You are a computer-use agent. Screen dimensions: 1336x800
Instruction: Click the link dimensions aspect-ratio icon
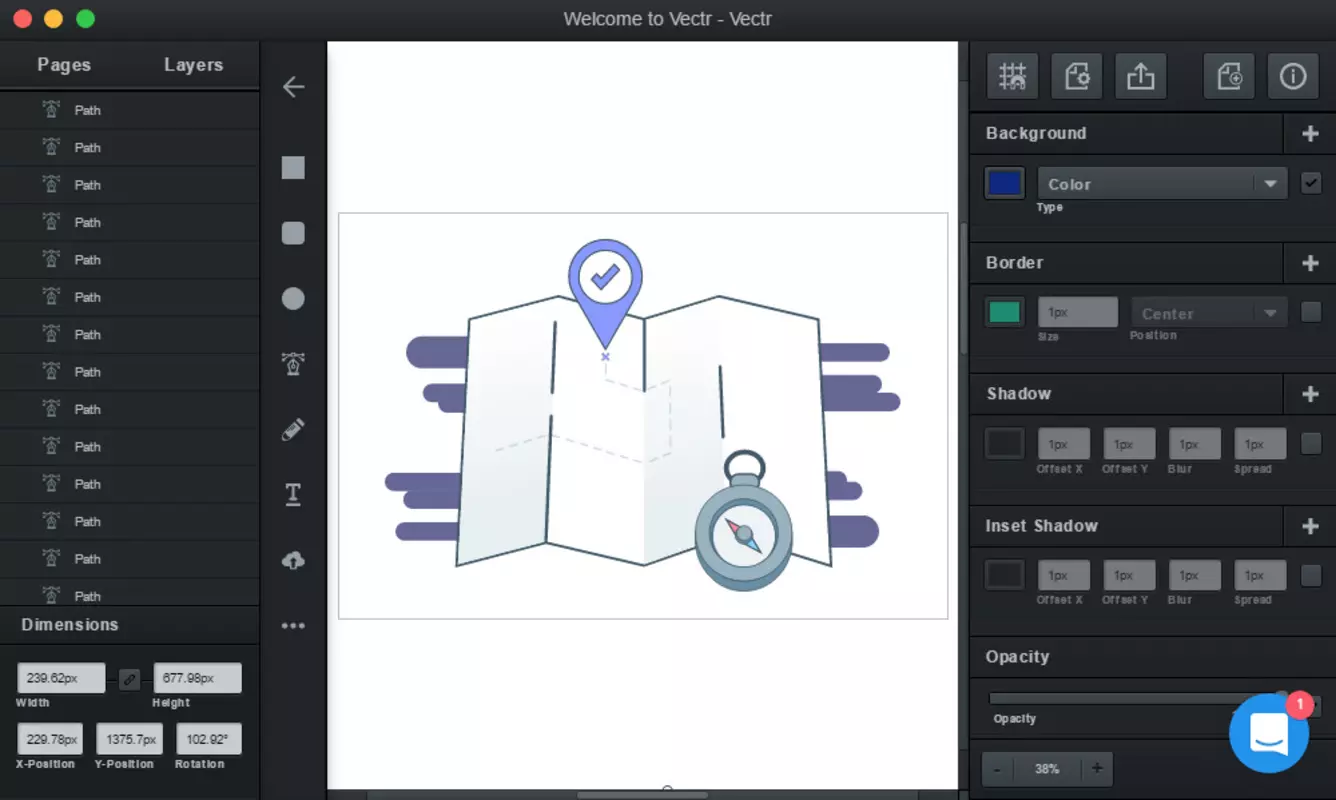pyautogui.click(x=129, y=679)
